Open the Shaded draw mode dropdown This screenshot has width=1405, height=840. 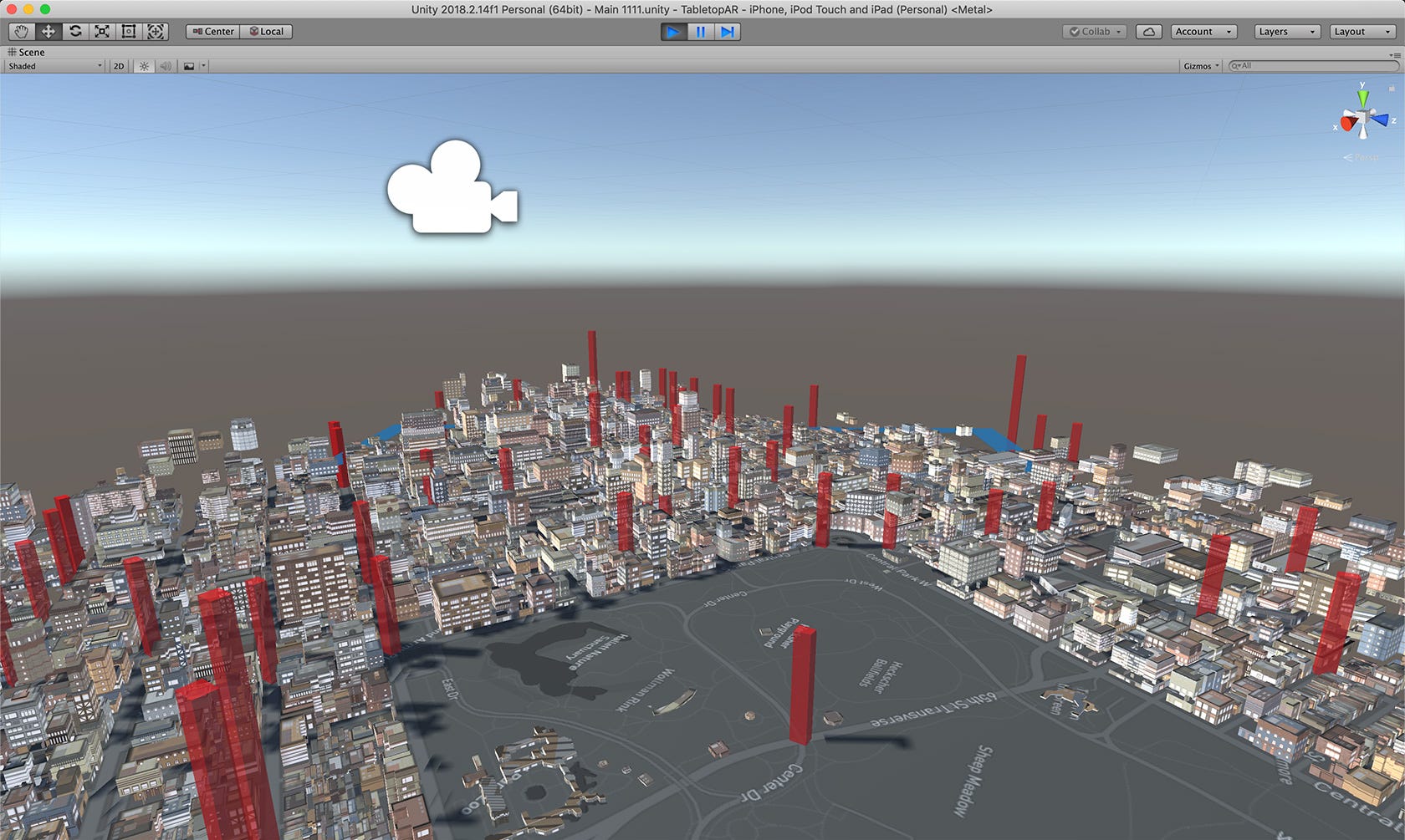click(55, 66)
